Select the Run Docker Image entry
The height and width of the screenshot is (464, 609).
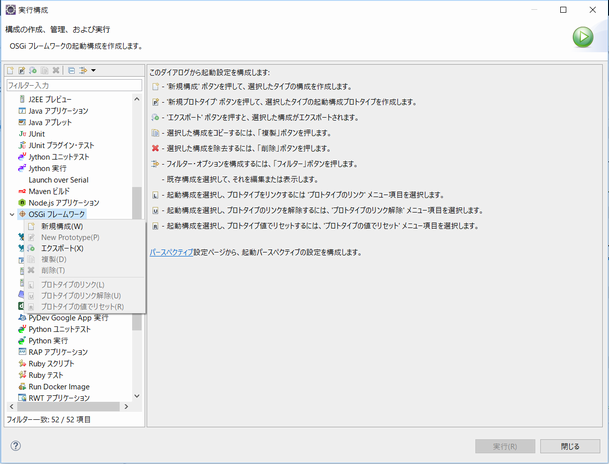pyautogui.click(x=58, y=387)
